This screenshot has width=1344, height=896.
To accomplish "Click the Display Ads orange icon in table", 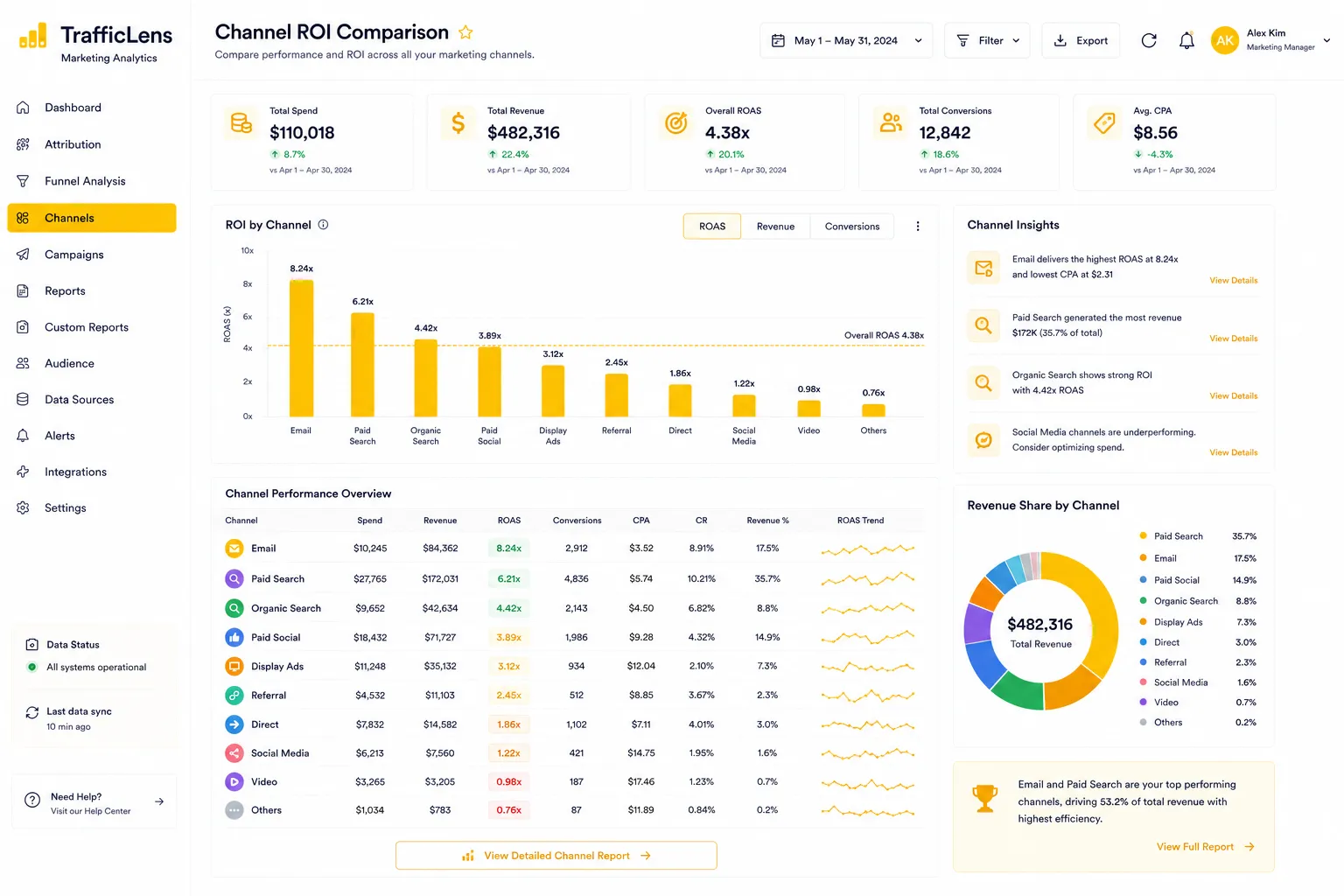I will pyautogui.click(x=234, y=666).
